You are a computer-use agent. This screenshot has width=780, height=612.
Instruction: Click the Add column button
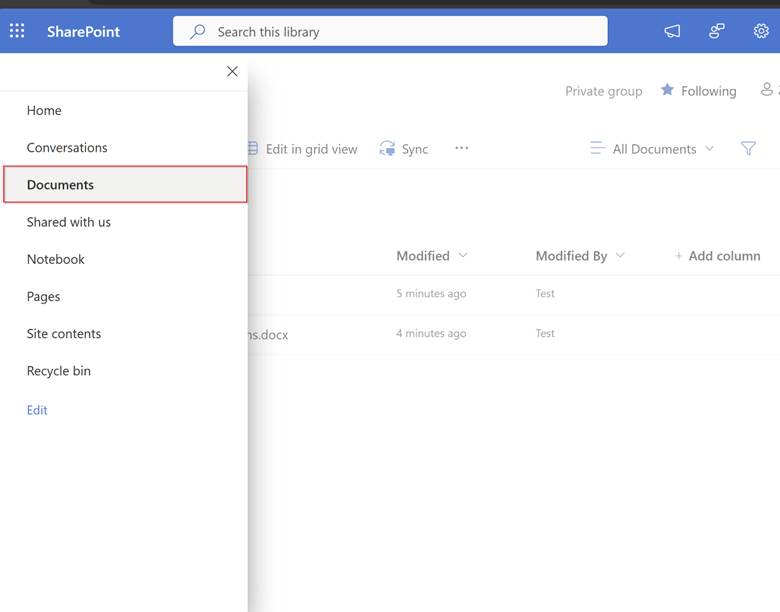click(717, 256)
